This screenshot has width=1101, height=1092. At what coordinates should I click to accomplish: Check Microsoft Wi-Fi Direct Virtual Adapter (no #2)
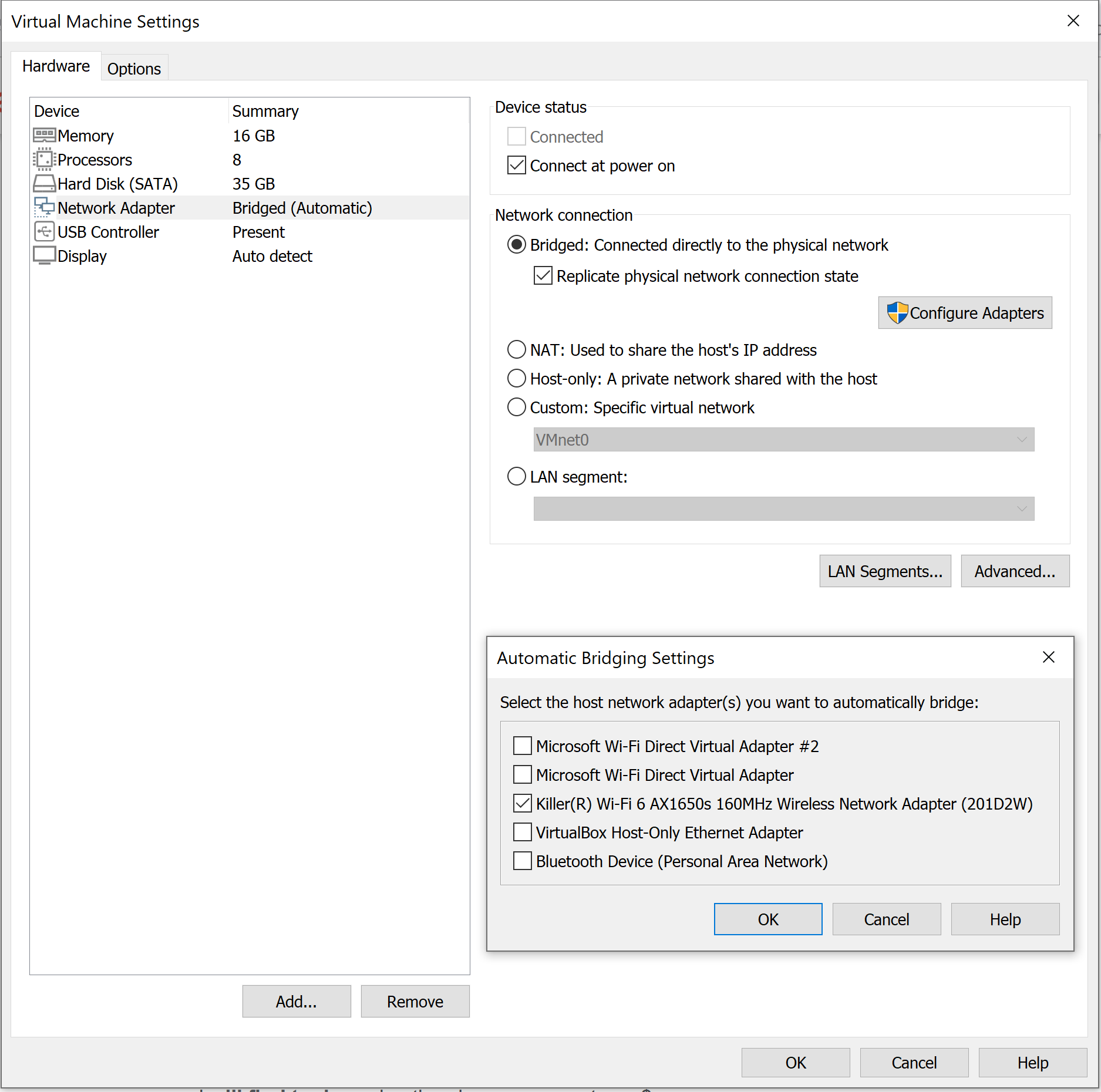point(523,775)
